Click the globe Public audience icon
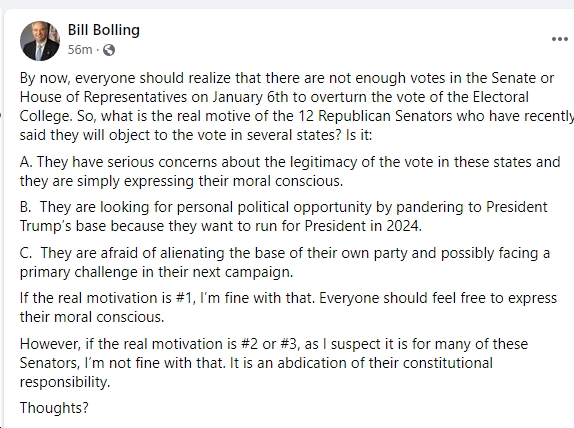The width and height of the screenshot is (574, 428). [109, 50]
